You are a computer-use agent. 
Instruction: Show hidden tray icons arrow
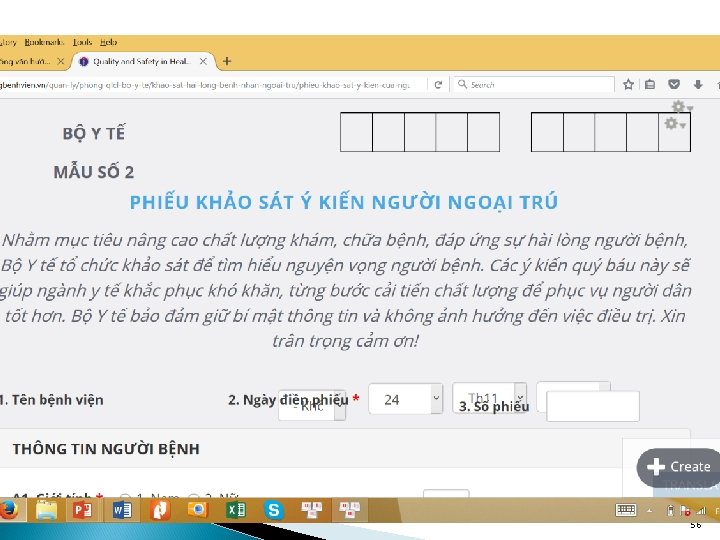(x=649, y=510)
